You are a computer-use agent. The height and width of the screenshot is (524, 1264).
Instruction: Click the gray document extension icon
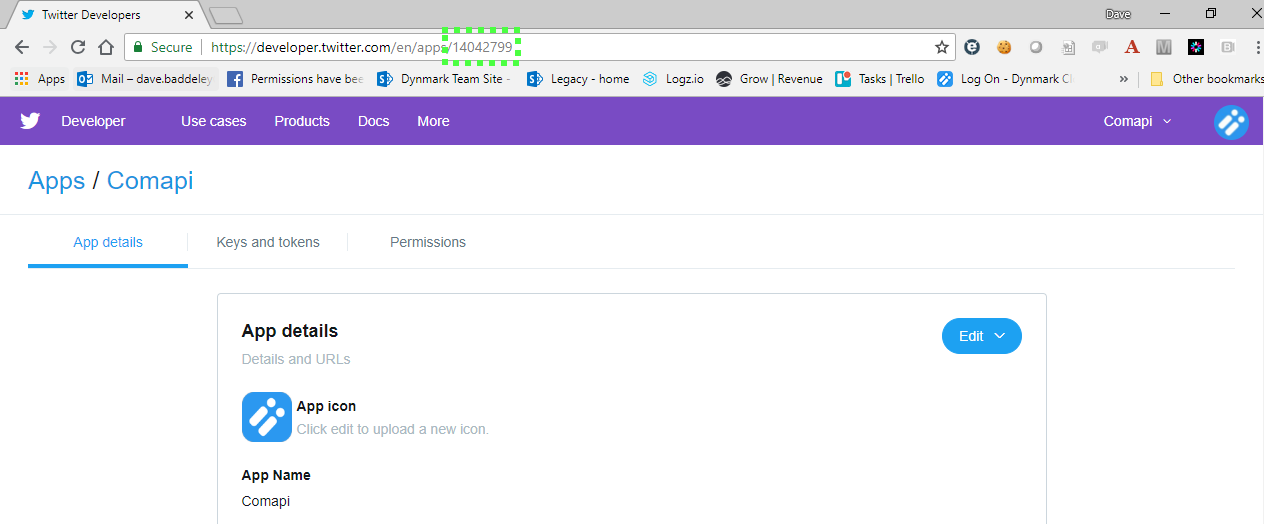[x=1068, y=47]
